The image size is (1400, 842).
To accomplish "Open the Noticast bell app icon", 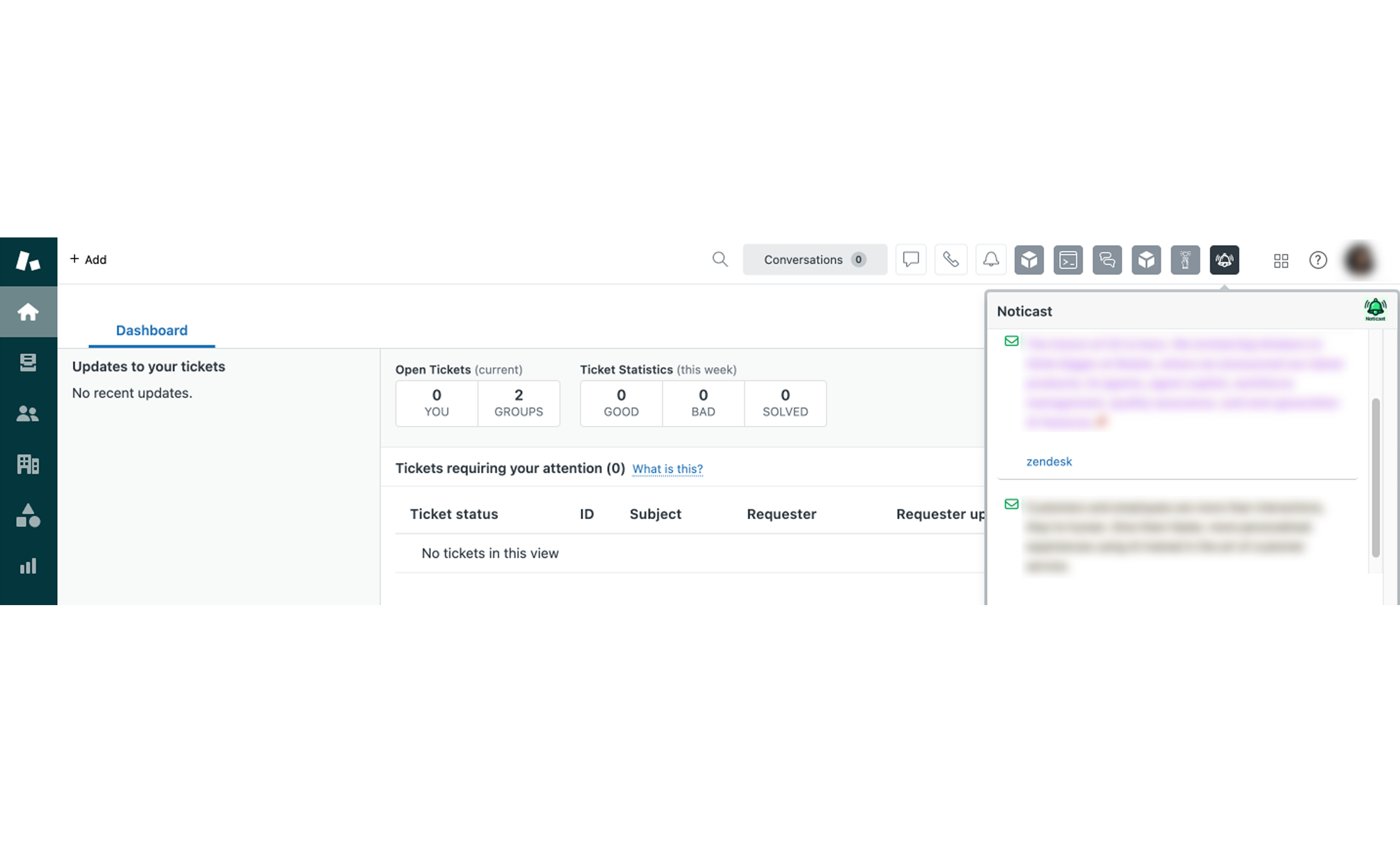I will [1224, 259].
